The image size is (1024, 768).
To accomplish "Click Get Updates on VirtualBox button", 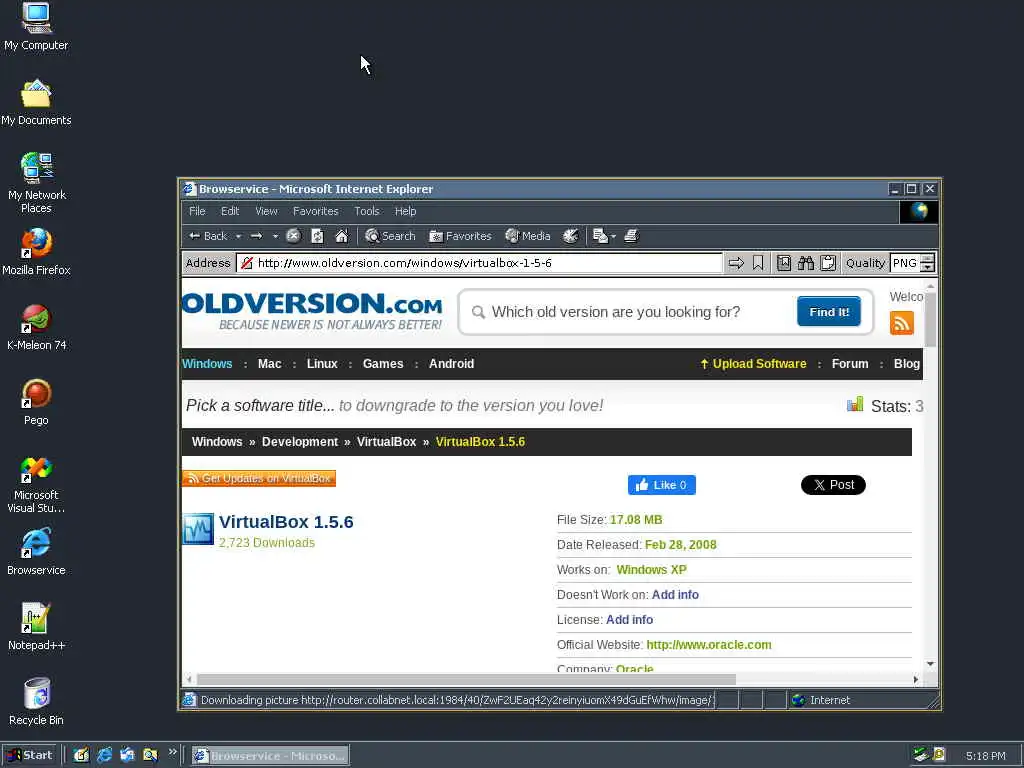I will coord(259,479).
